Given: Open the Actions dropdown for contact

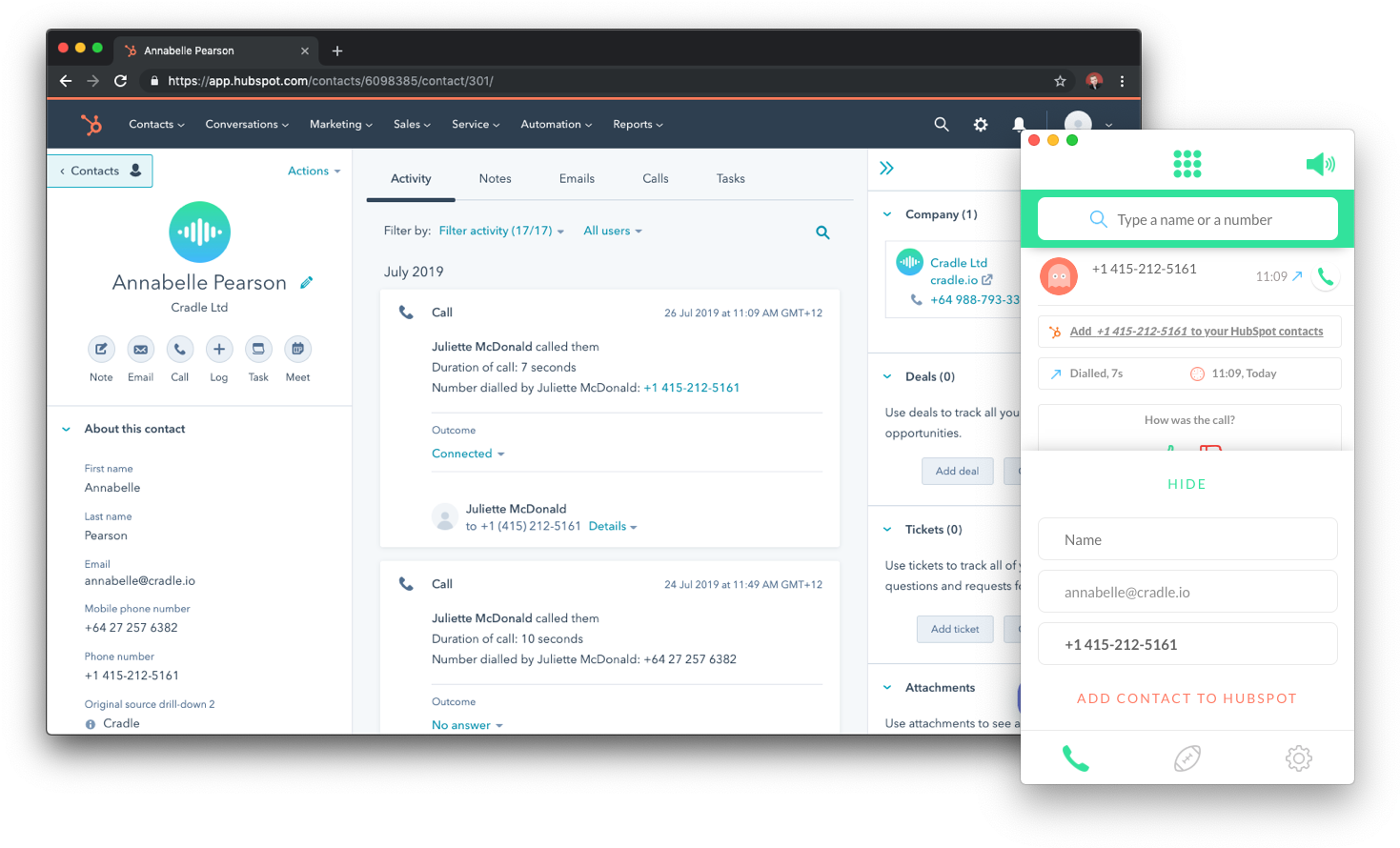Looking at the screenshot, I should (x=314, y=171).
